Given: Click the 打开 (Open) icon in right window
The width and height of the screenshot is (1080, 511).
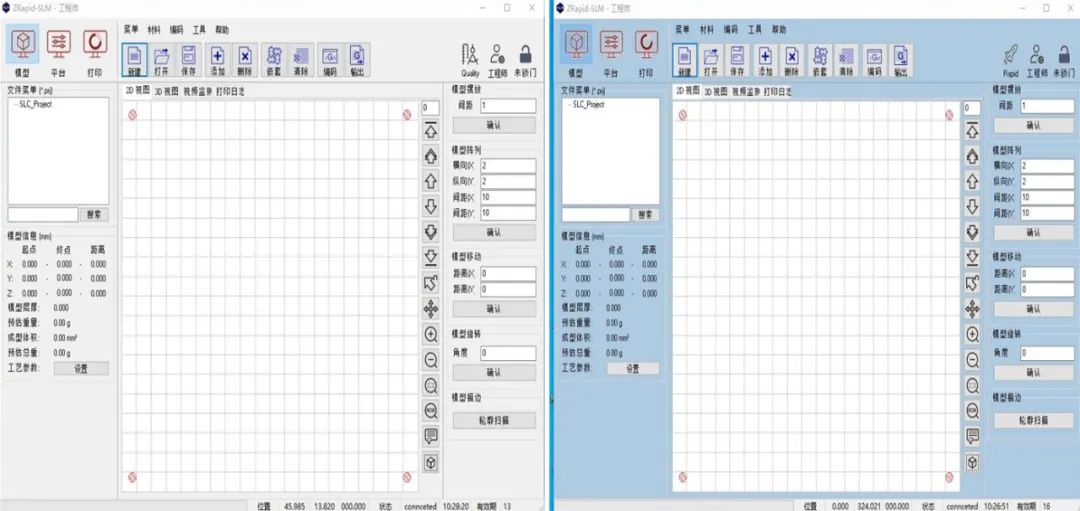Looking at the screenshot, I should point(710,59).
